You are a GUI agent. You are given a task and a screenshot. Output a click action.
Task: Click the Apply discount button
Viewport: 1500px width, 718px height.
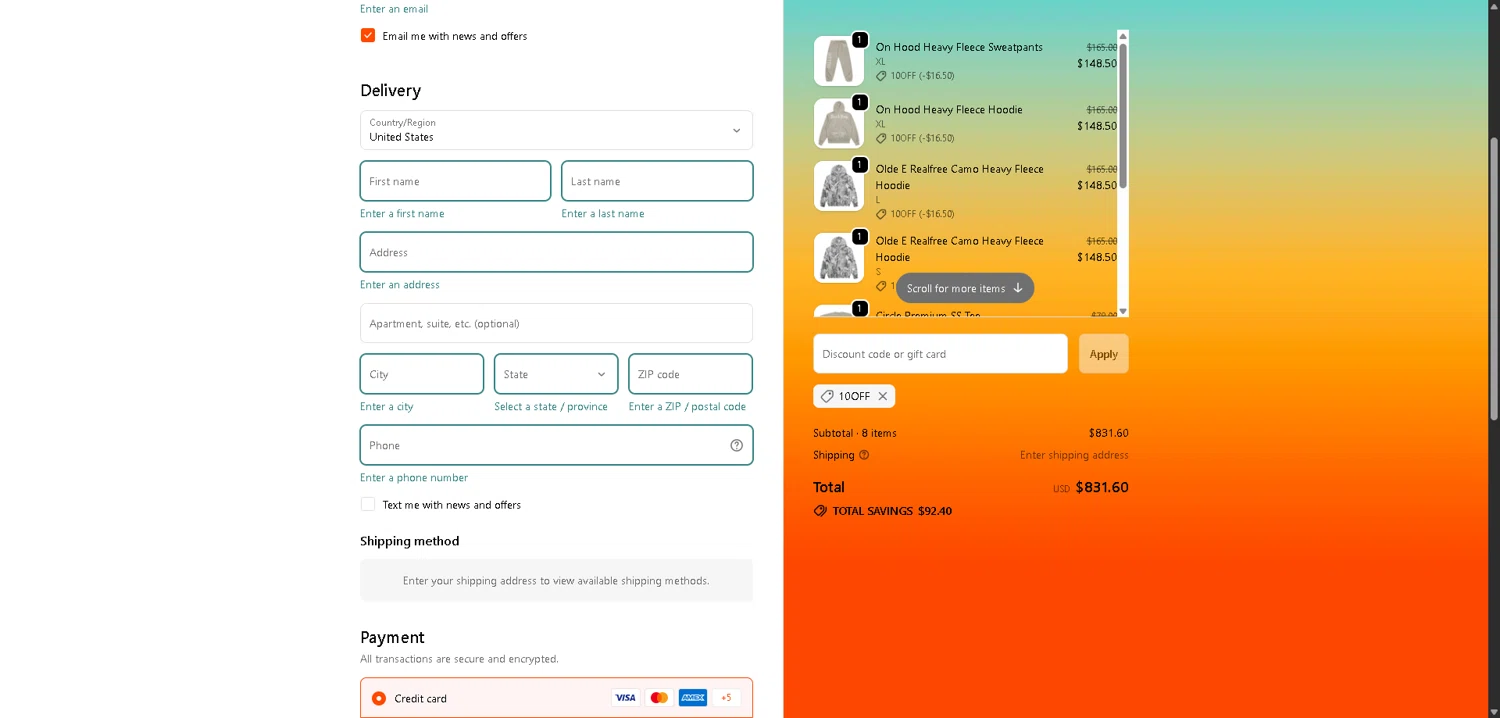click(1104, 354)
